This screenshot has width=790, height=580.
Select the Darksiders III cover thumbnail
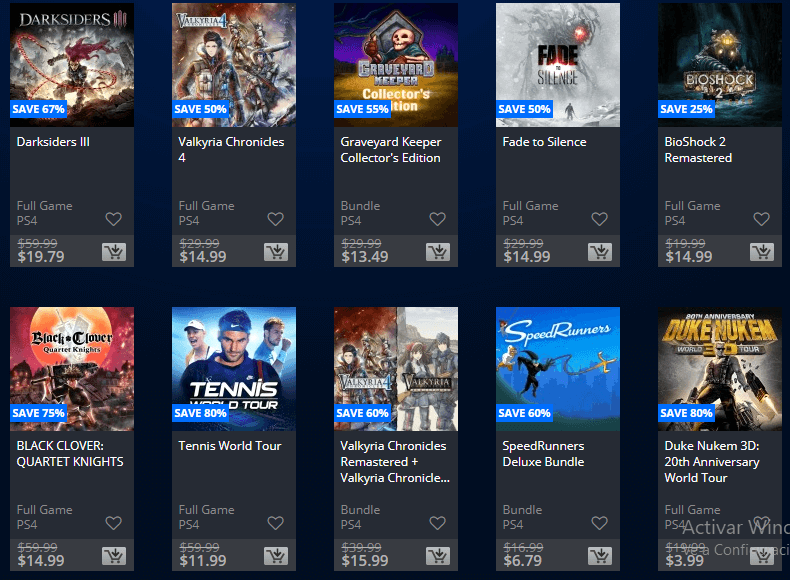tap(72, 65)
